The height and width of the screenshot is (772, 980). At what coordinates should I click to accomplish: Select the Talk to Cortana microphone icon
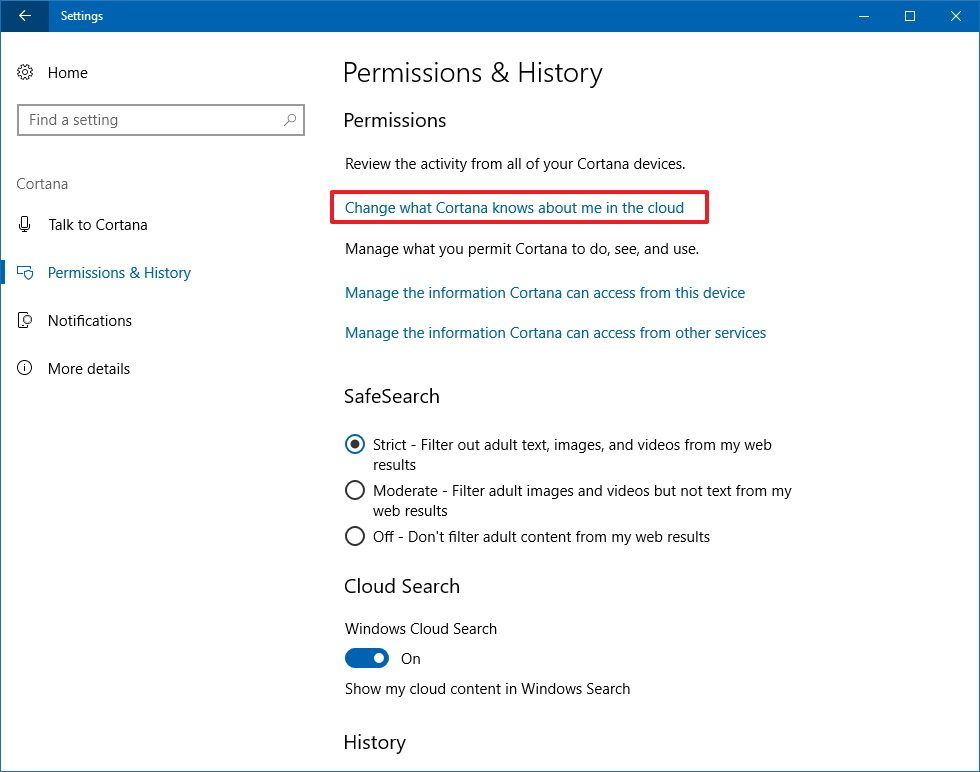[x=25, y=224]
